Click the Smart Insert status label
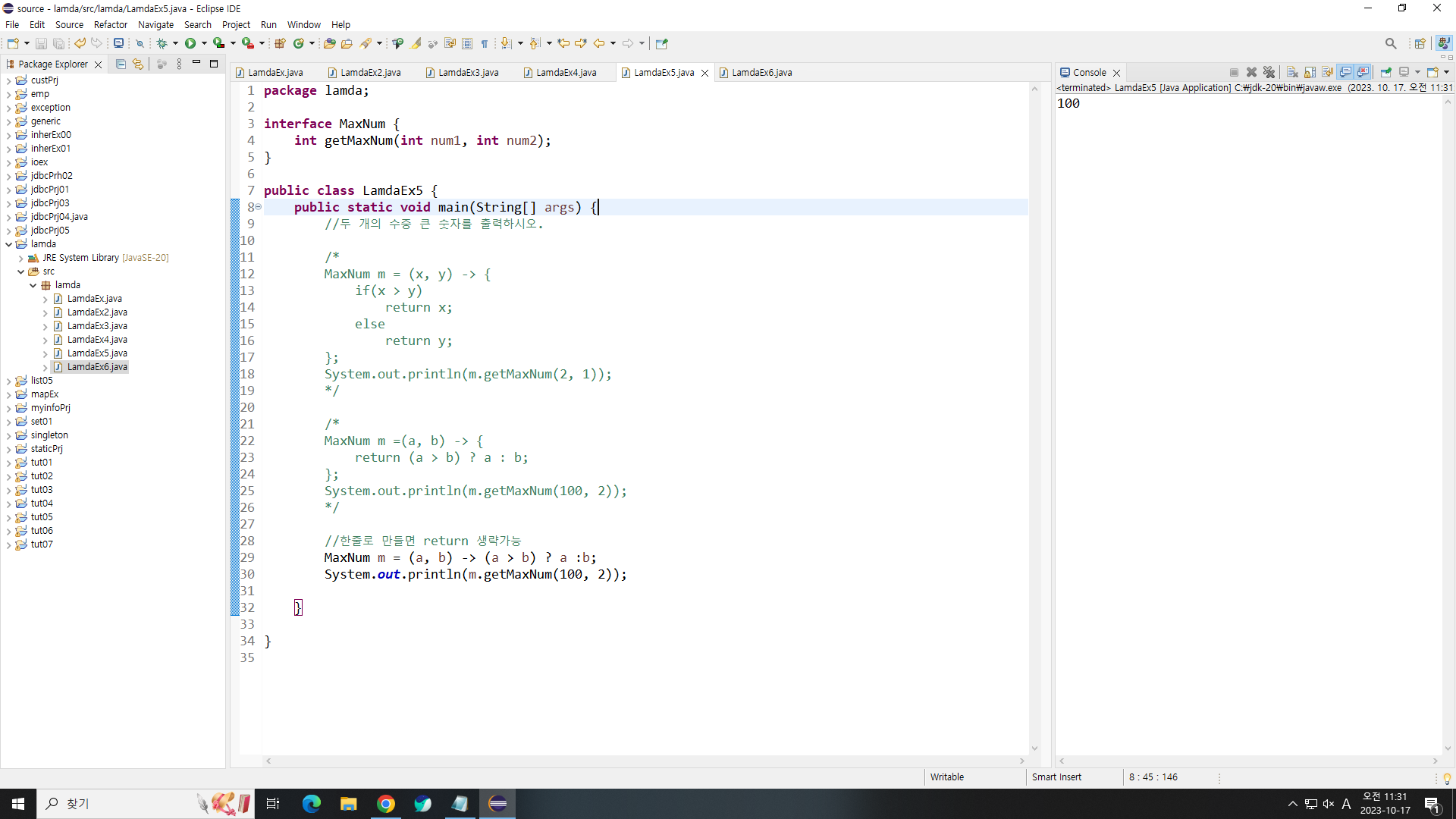The height and width of the screenshot is (819, 1456). tap(1056, 777)
